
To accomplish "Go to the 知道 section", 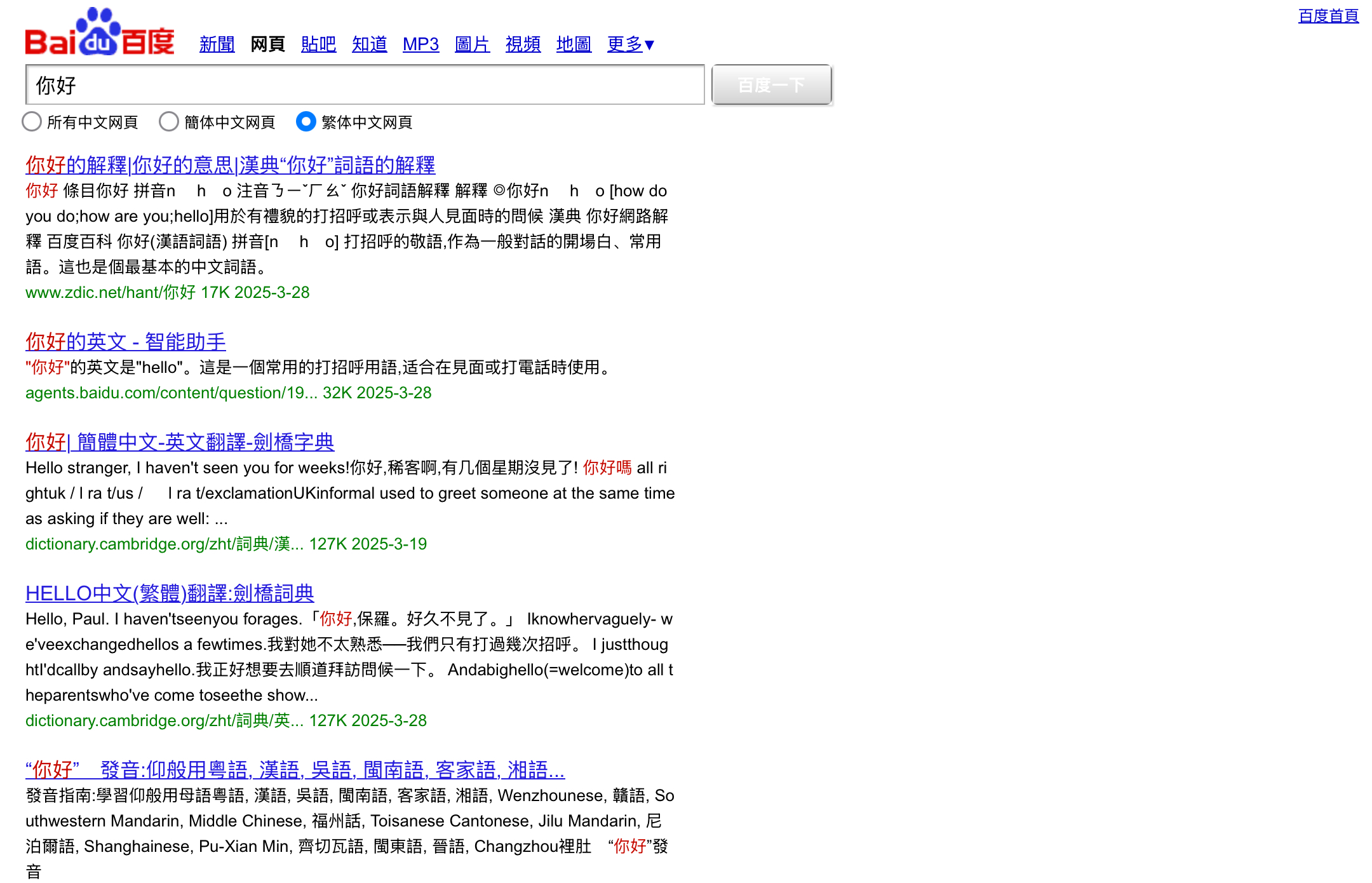I will pos(369,44).
